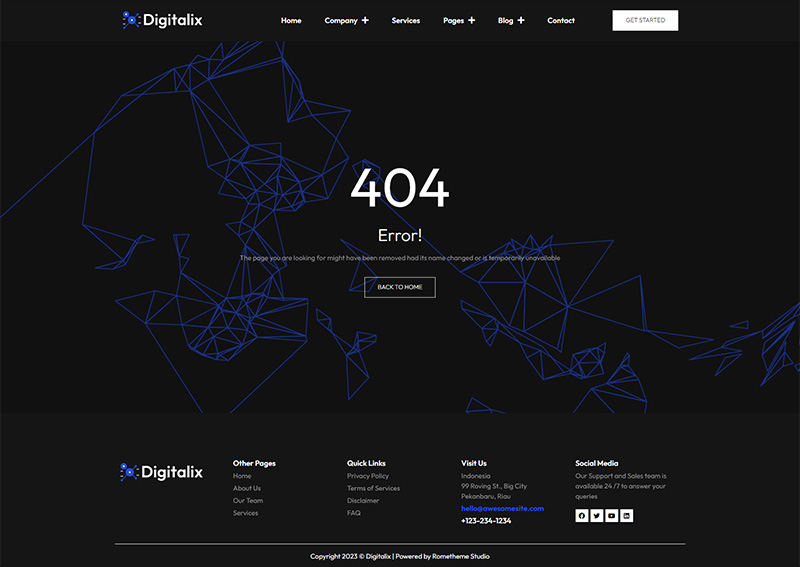Click the hello@awesomesite.com email link
Screen dimensions: 800x567
[x=502, y=508]
